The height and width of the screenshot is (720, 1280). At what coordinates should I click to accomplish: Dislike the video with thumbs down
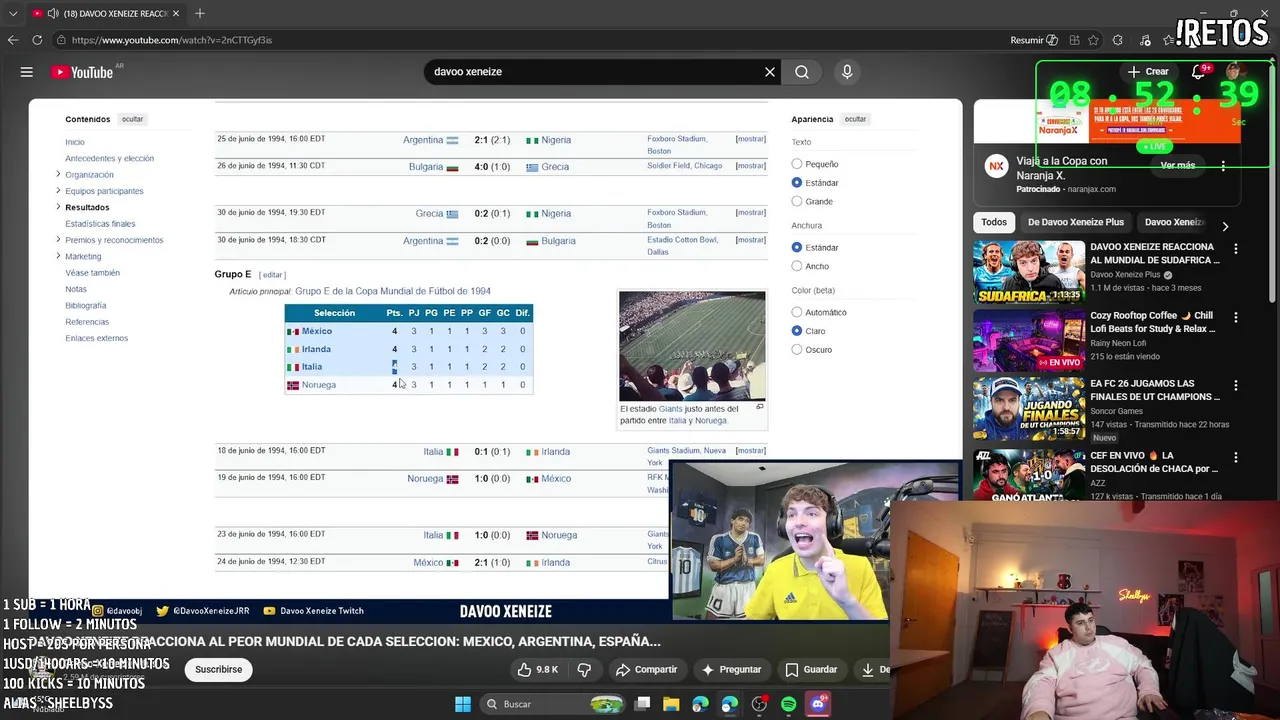point(585,670)
